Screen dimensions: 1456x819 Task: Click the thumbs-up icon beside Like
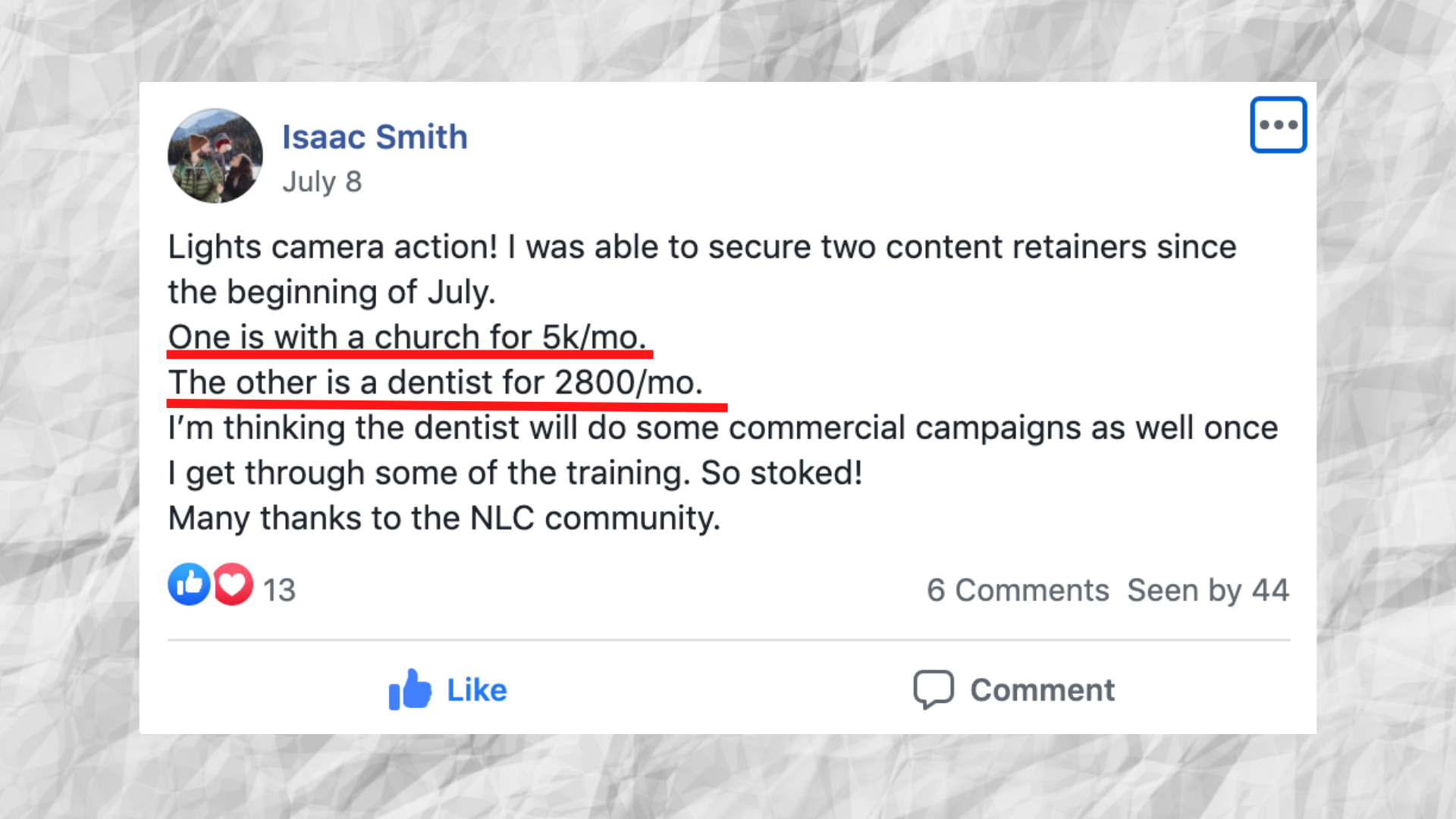pos(409,689)
